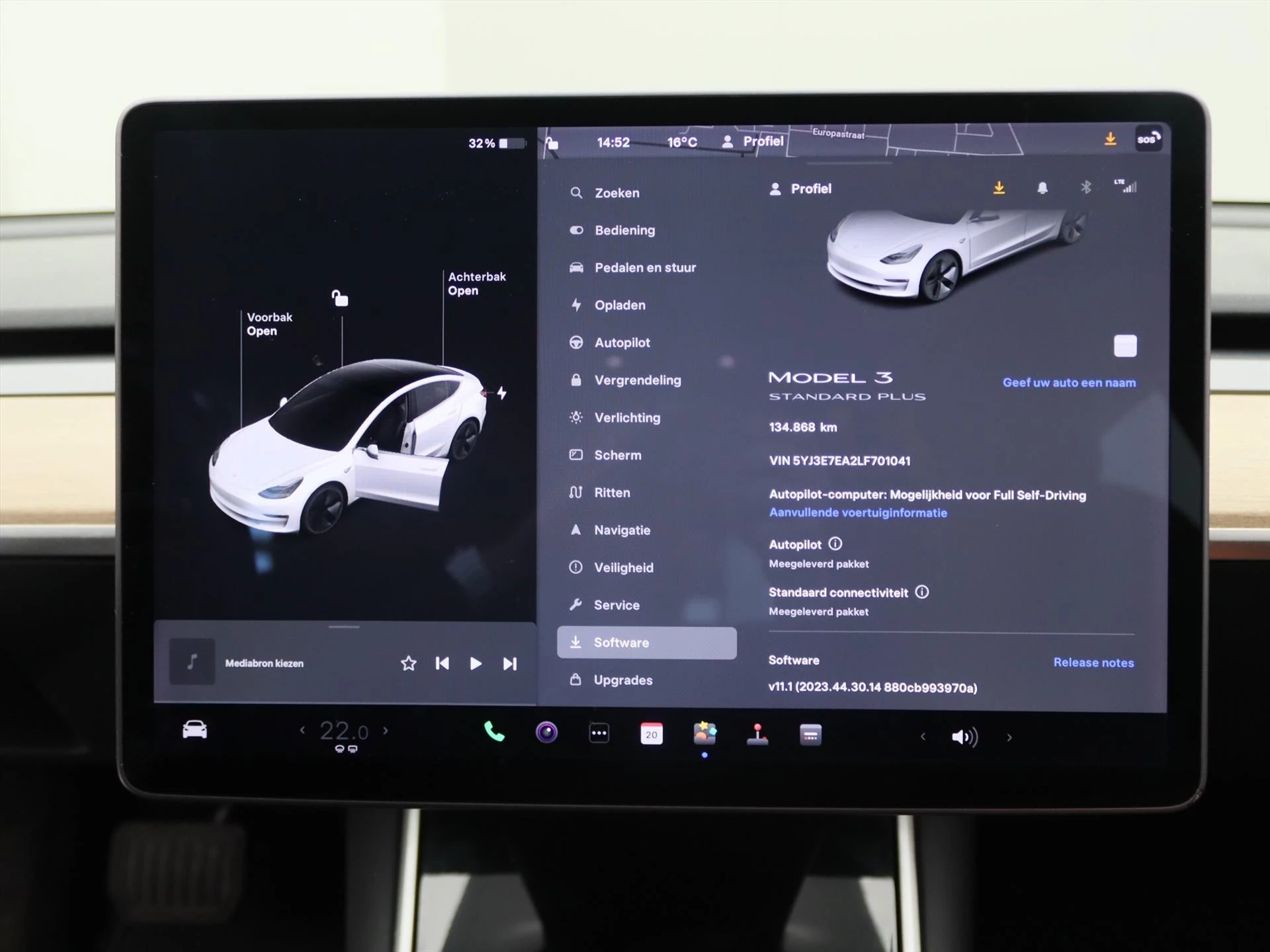
Task: Expand the app launcher with three dots
Action: (599, 733)
